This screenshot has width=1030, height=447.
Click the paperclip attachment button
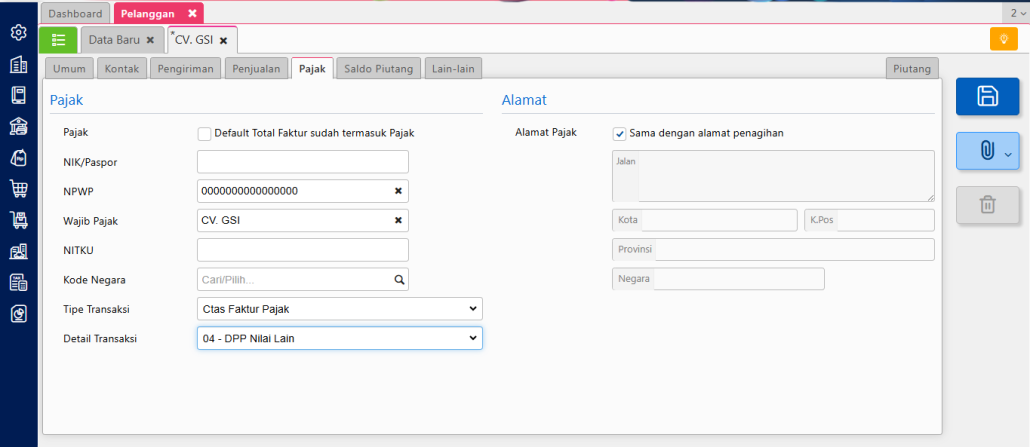click(987, 151)
